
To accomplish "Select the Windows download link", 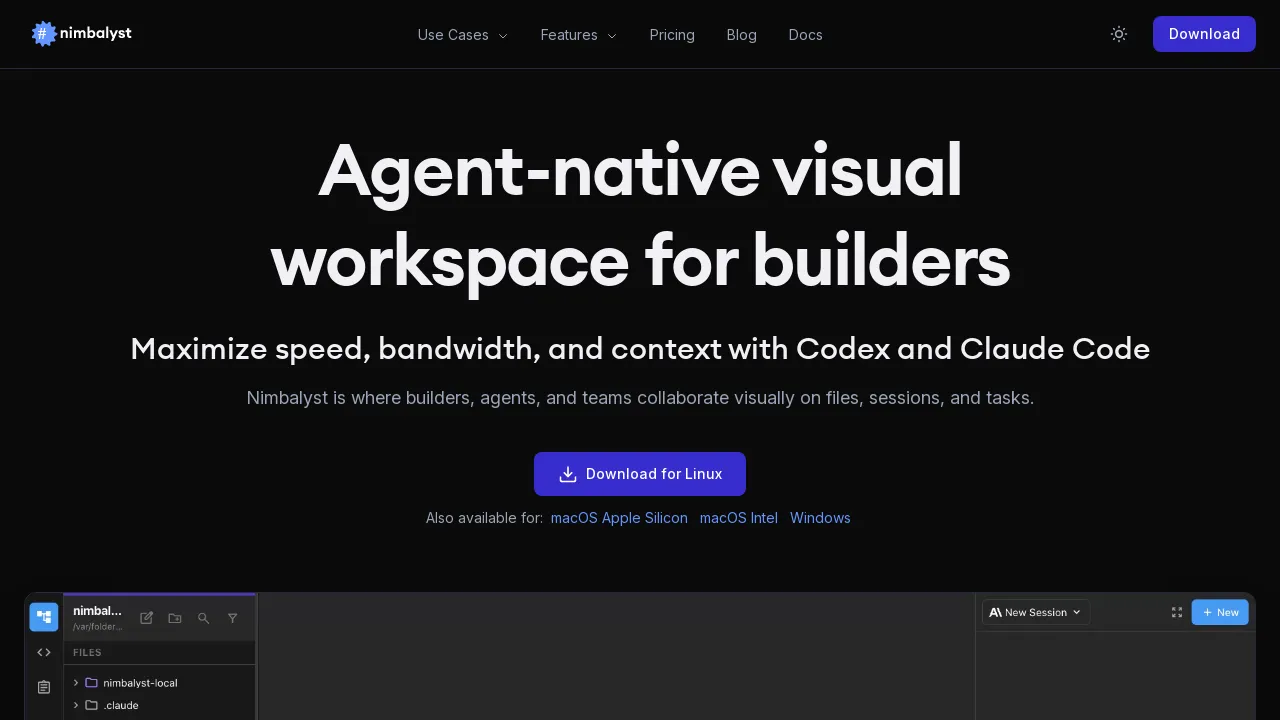I will click(820, 518).
